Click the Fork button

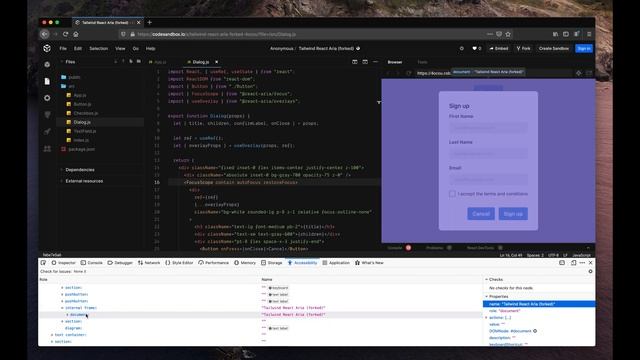pyautogui.click(x=523, y=49)
